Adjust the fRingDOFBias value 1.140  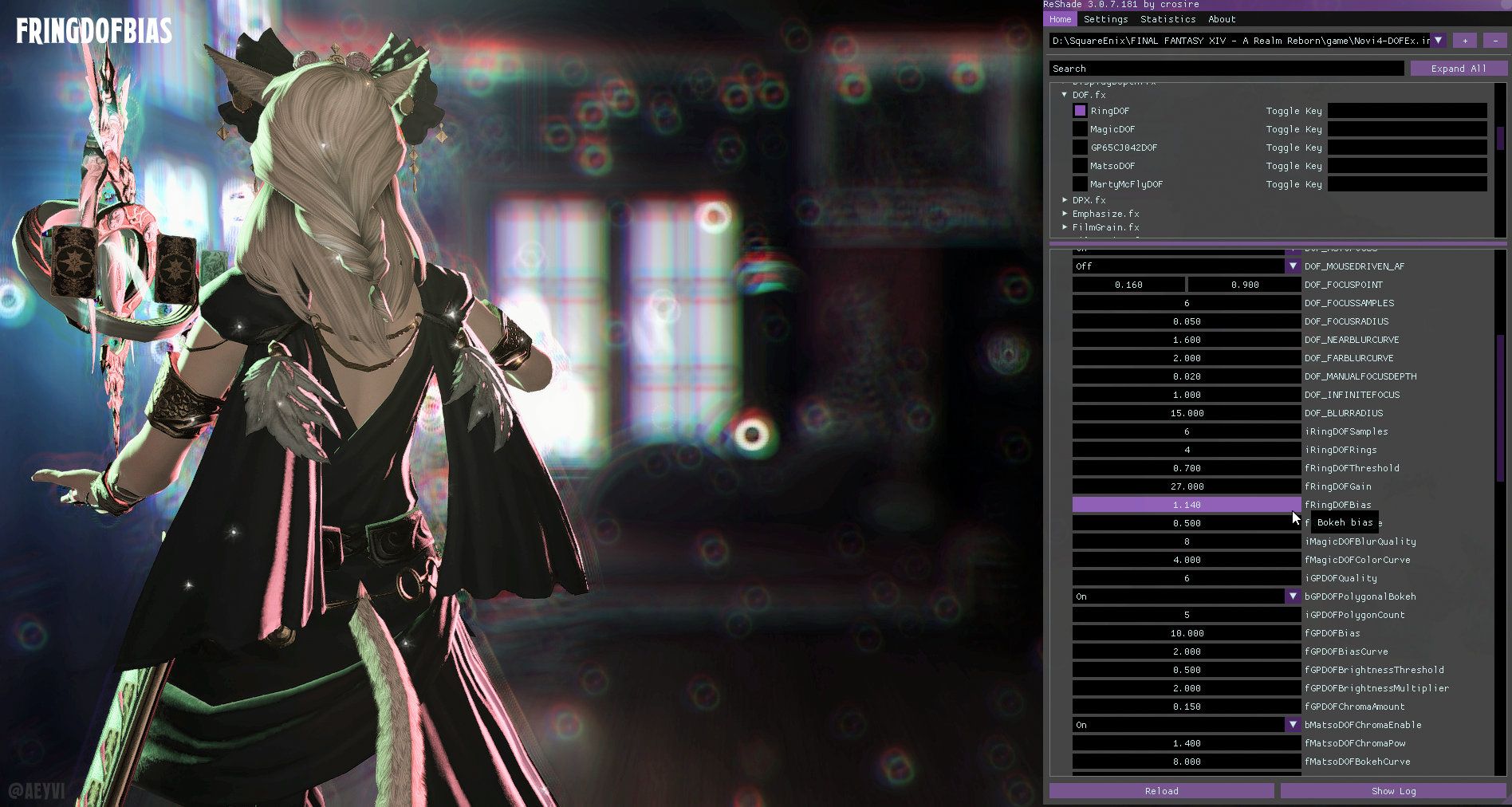click(x=1187, y=505)
